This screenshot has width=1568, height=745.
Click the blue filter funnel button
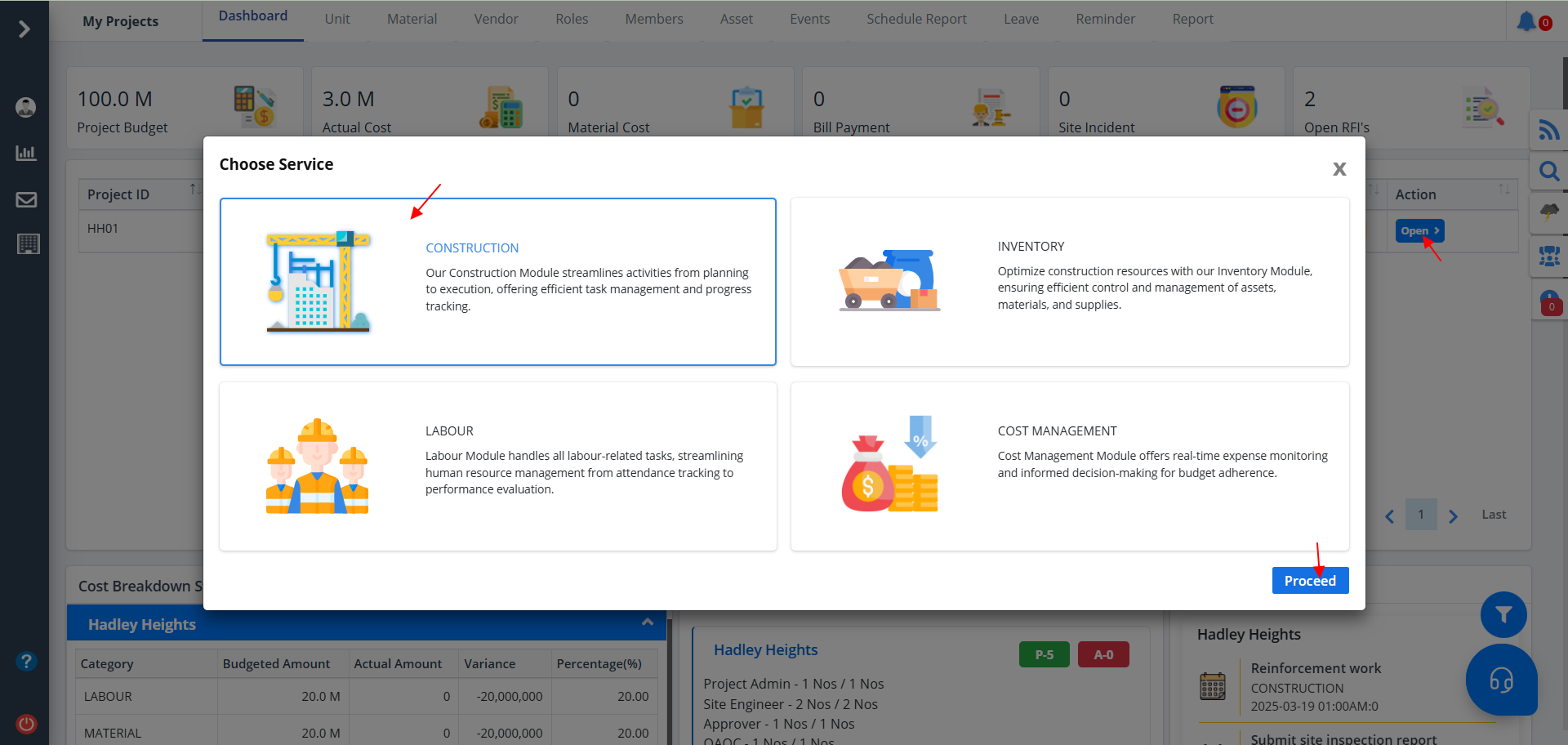pyautogui.click(x=1503, y=614)
